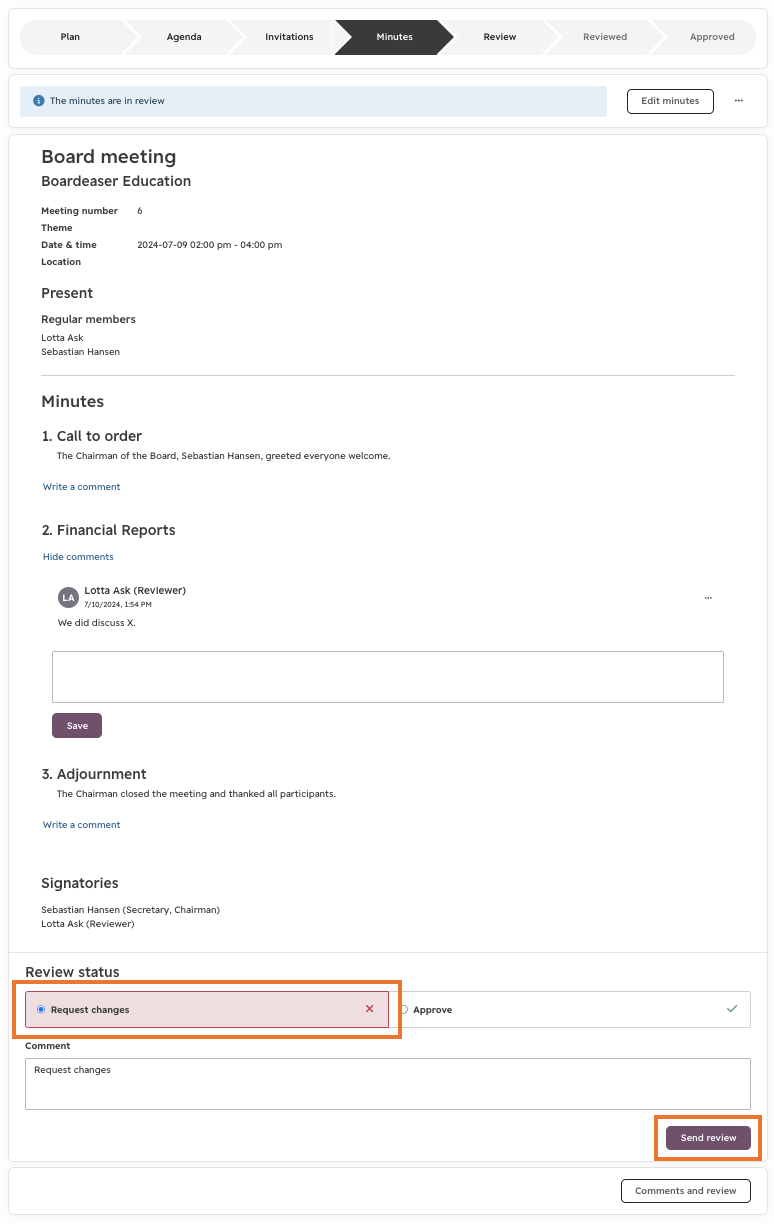Open Write a comment under Call to order
The image size is (774, 1224).
click(x=81, y=487)
